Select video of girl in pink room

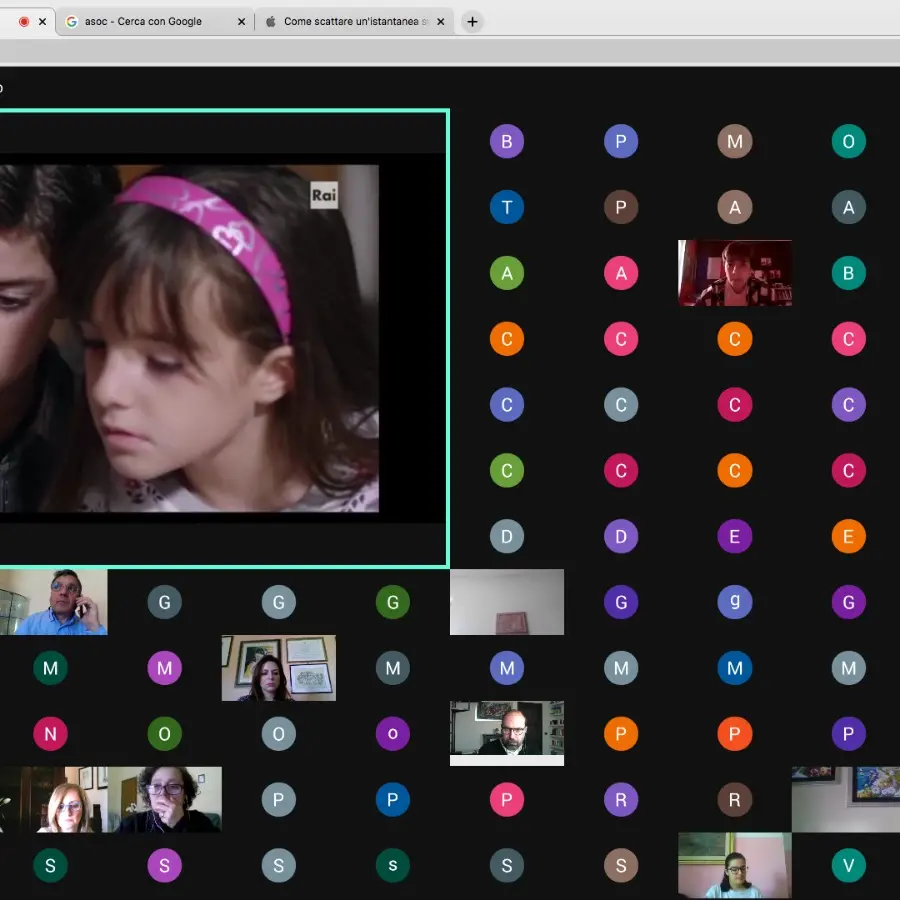pos(734,865)
